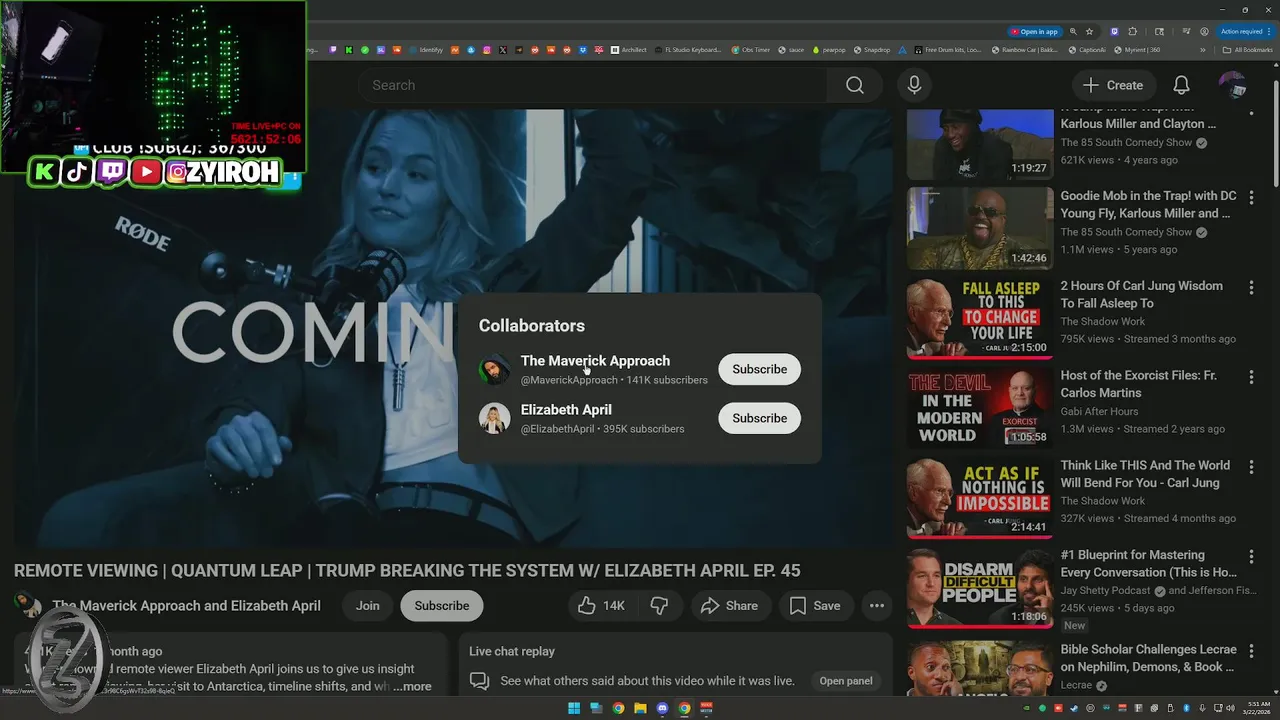This screenshot has width=1280, height=720.
Task: Click 'Action required' Chrome button
Action: [1246, 32]
